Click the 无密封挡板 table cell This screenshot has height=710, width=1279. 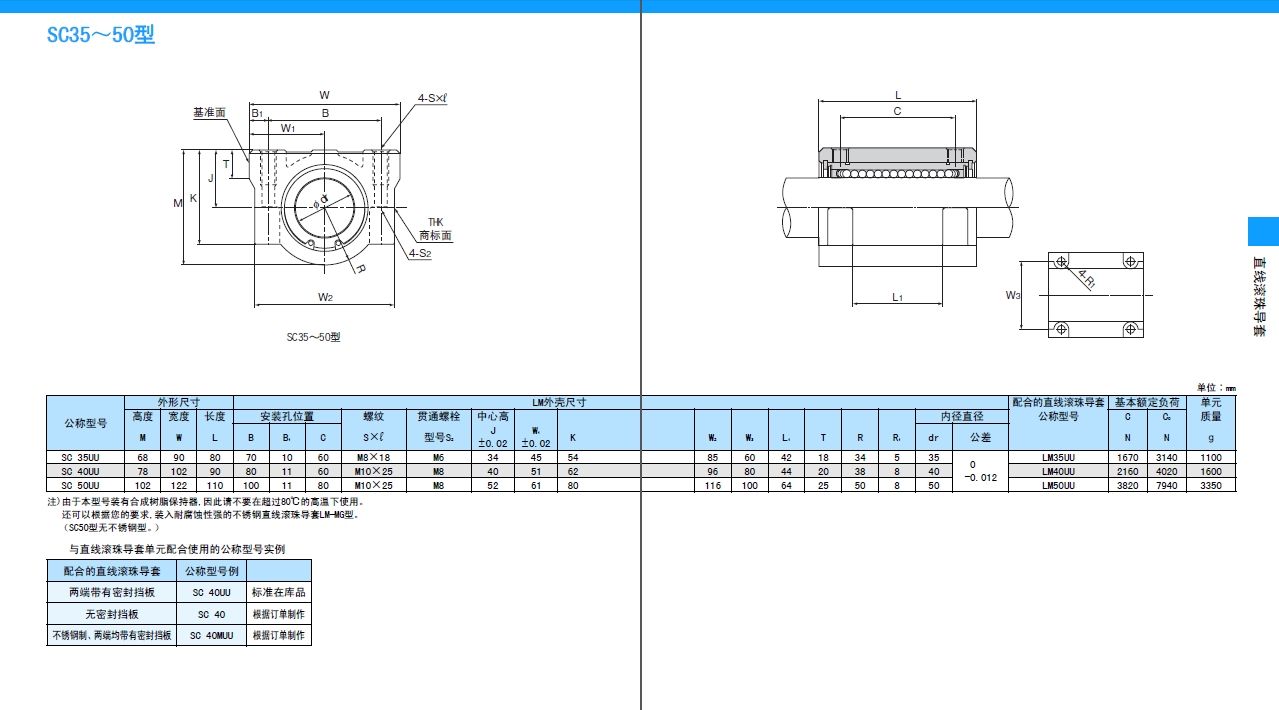(111, 614)
